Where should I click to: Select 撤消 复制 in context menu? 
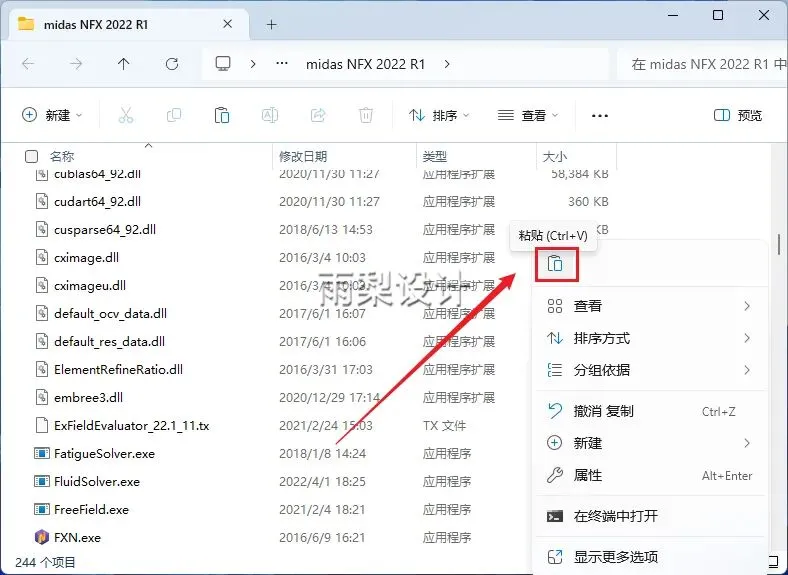[650, 411]
